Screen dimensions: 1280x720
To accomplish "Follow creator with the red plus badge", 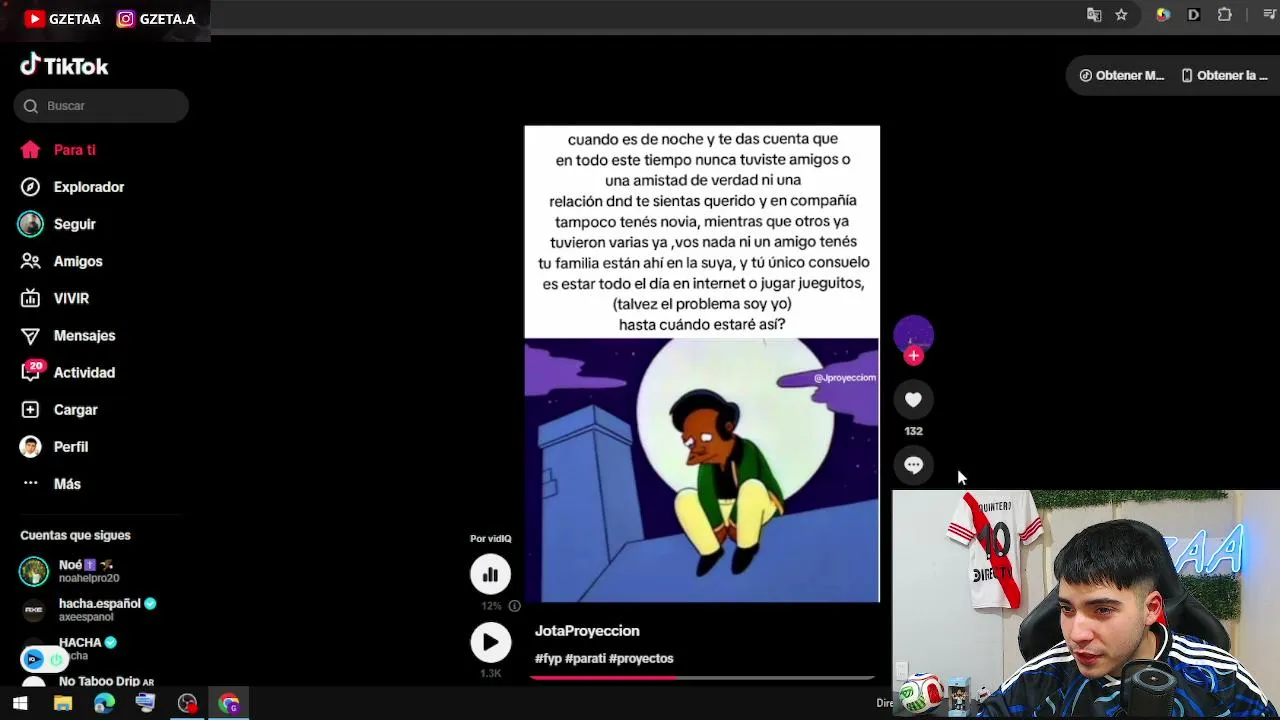I will click(x=913, y=356).
